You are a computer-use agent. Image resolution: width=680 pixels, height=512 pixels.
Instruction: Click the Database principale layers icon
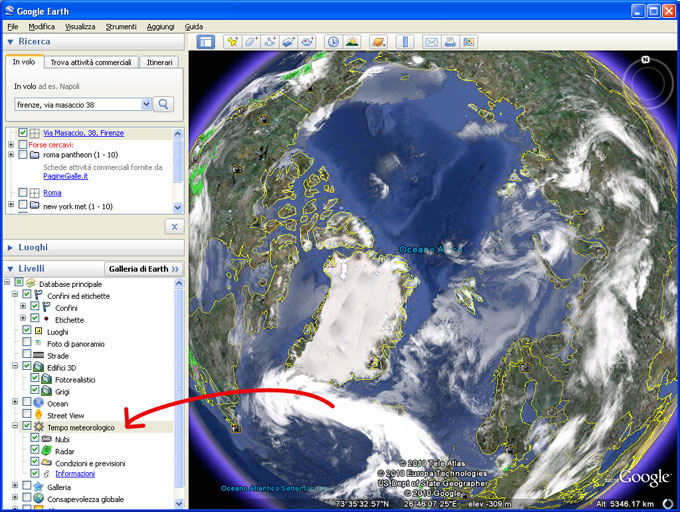pyautogui.click(x=30, y=283)
